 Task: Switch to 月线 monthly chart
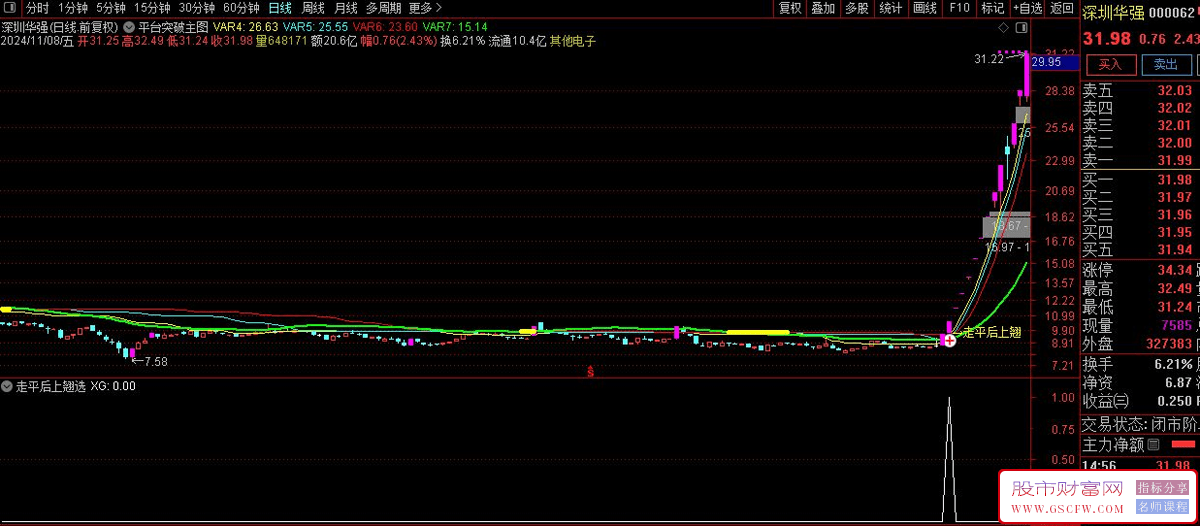[x=345, y=8]
